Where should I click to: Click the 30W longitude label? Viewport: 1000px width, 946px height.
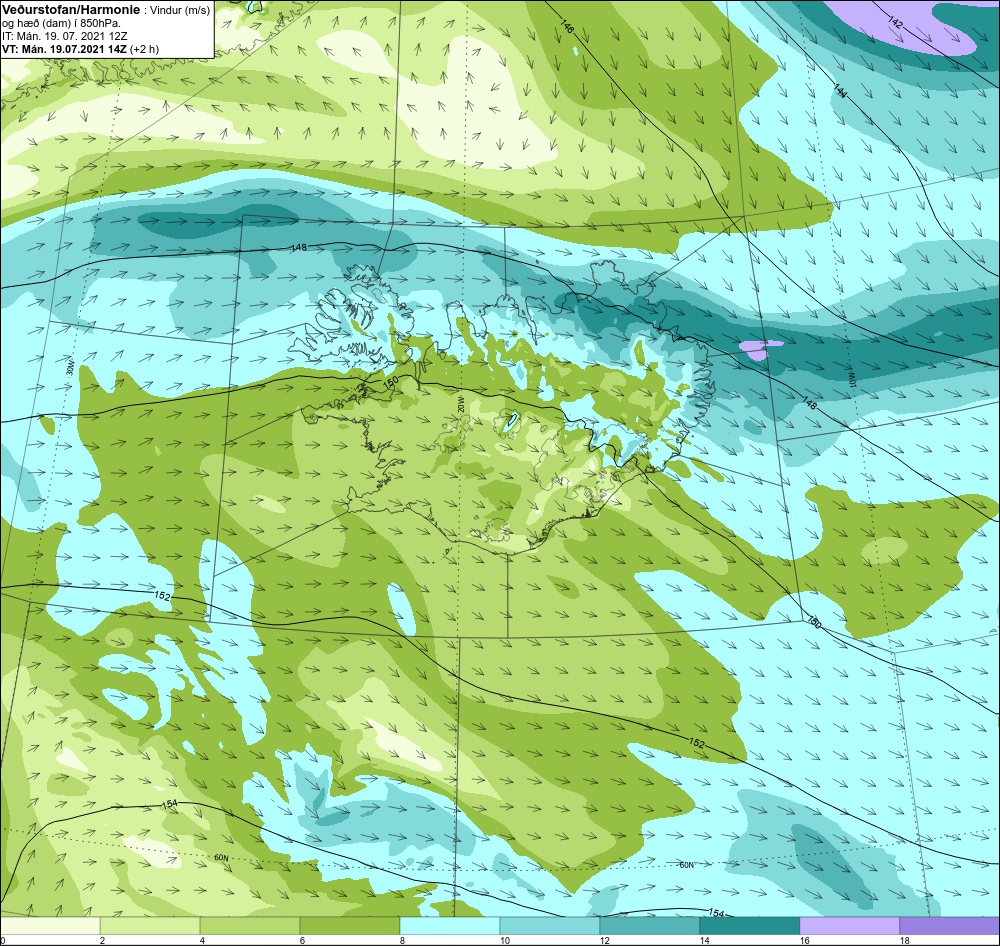click(x=70, y=369)
